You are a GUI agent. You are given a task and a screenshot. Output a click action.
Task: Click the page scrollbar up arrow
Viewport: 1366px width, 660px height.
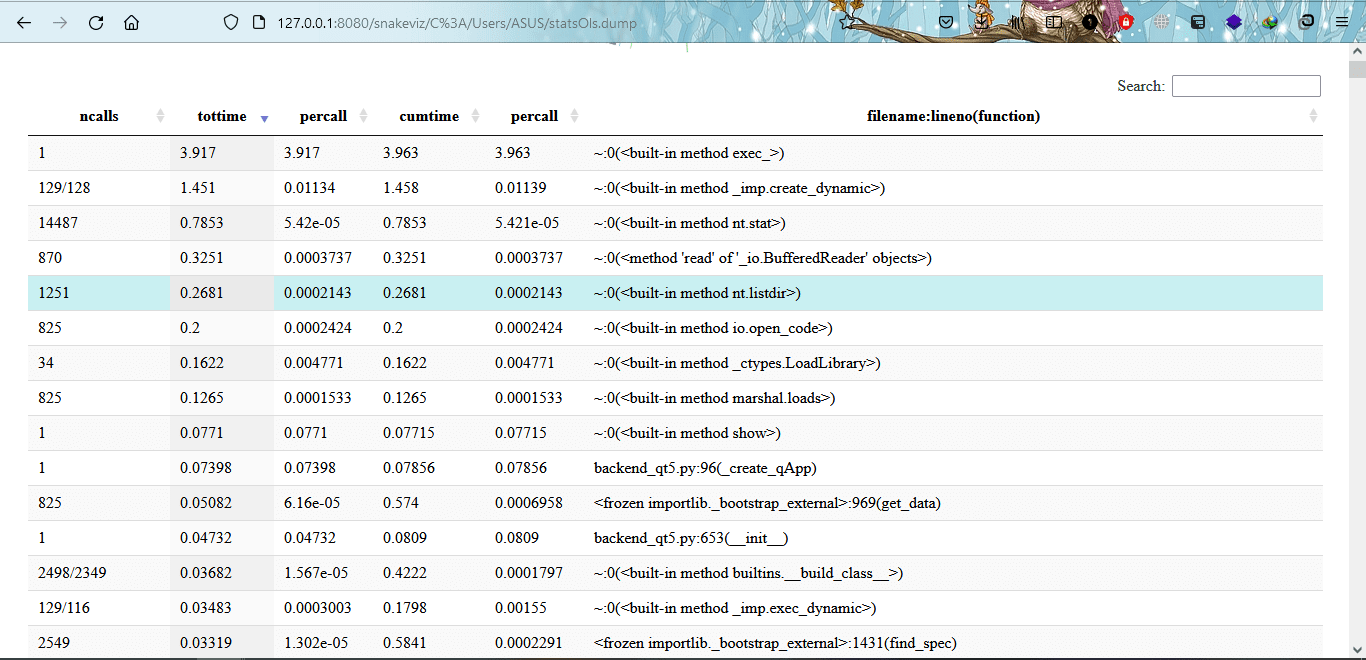pyautogui.click(x=1358, y=50)
